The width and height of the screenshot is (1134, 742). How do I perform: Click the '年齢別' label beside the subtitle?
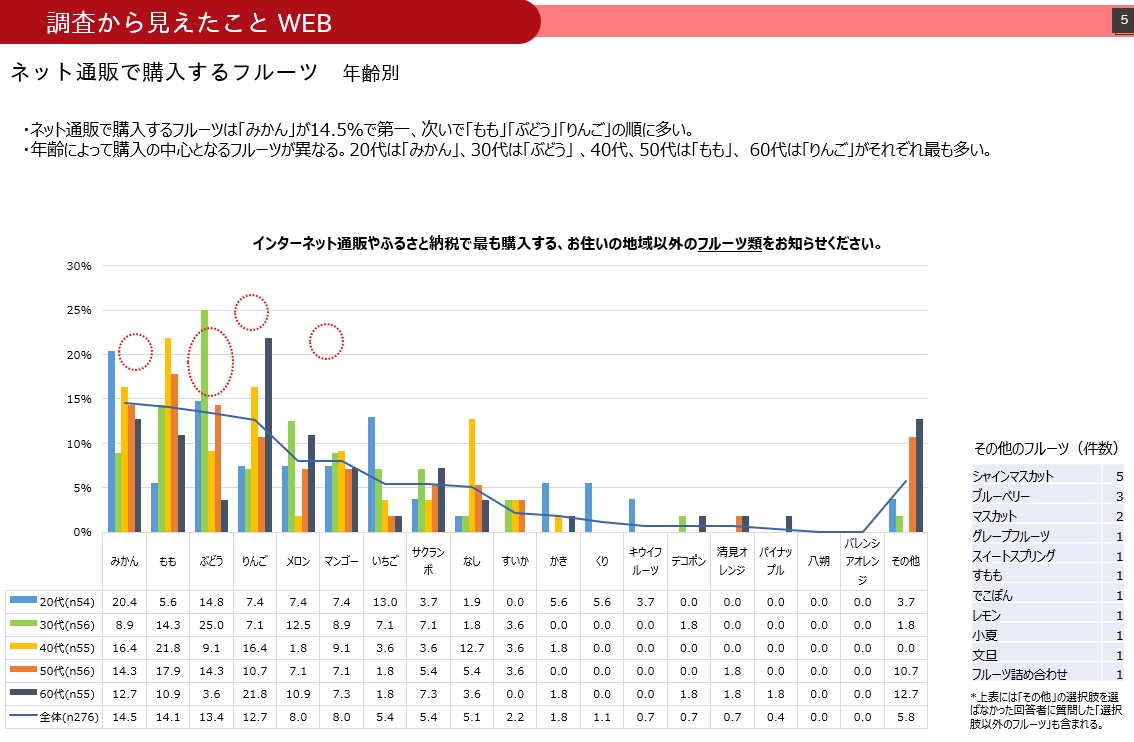(x=370, y=73)
